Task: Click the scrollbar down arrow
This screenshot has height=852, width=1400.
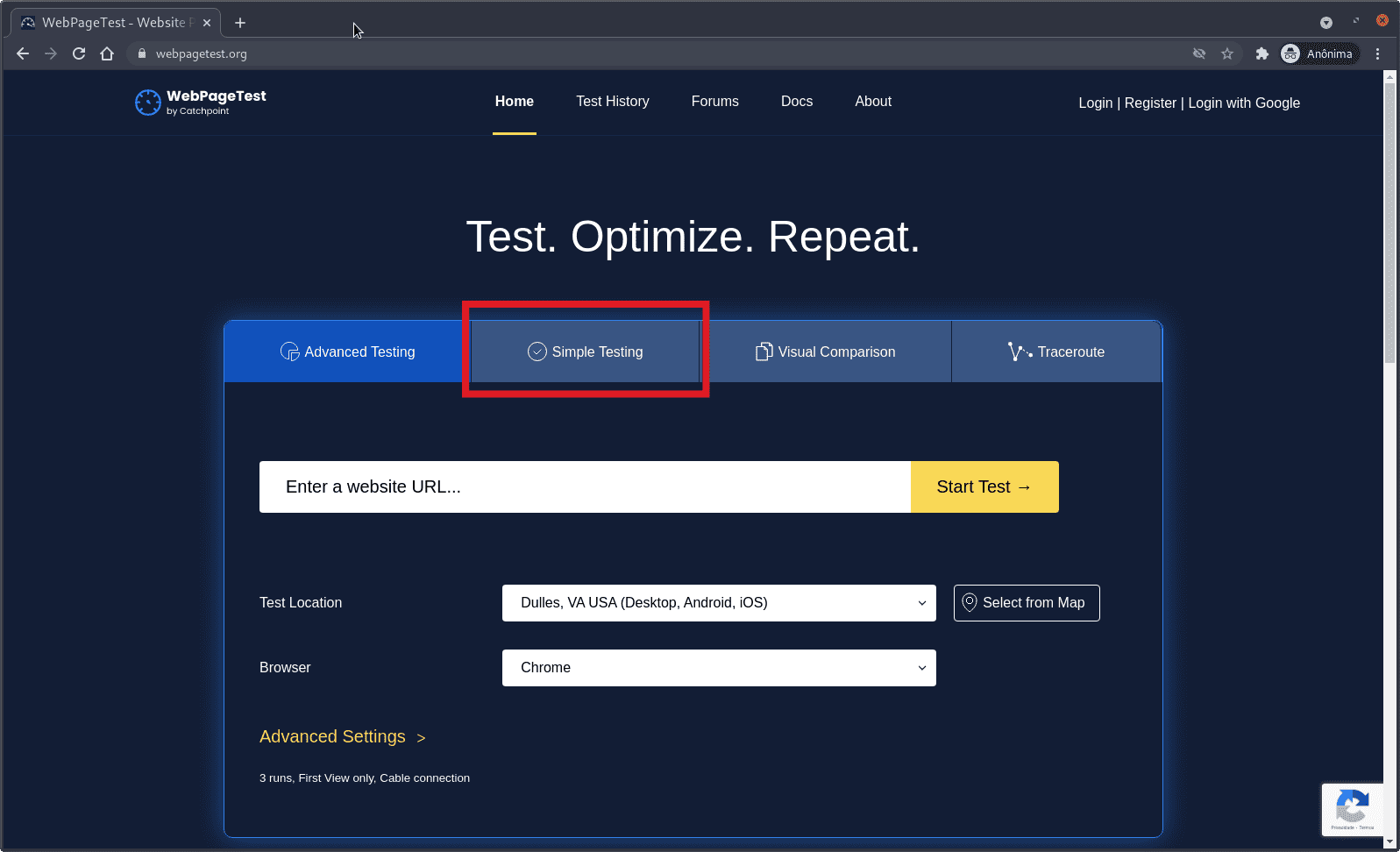Action: pos(1389,842)
